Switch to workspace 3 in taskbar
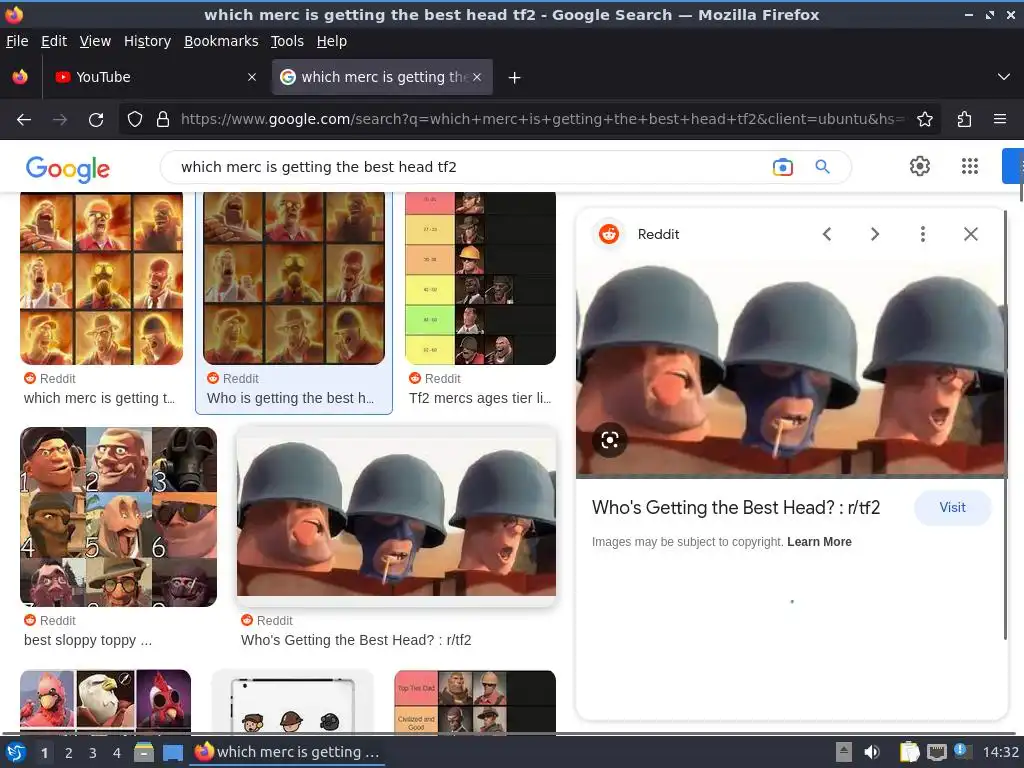 (93, 753)
